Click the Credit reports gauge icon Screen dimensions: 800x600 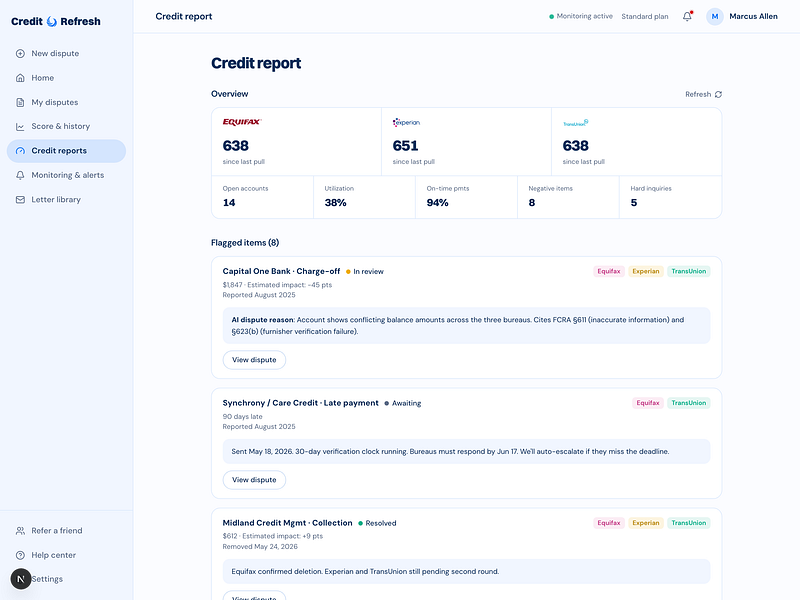(20, 151)
